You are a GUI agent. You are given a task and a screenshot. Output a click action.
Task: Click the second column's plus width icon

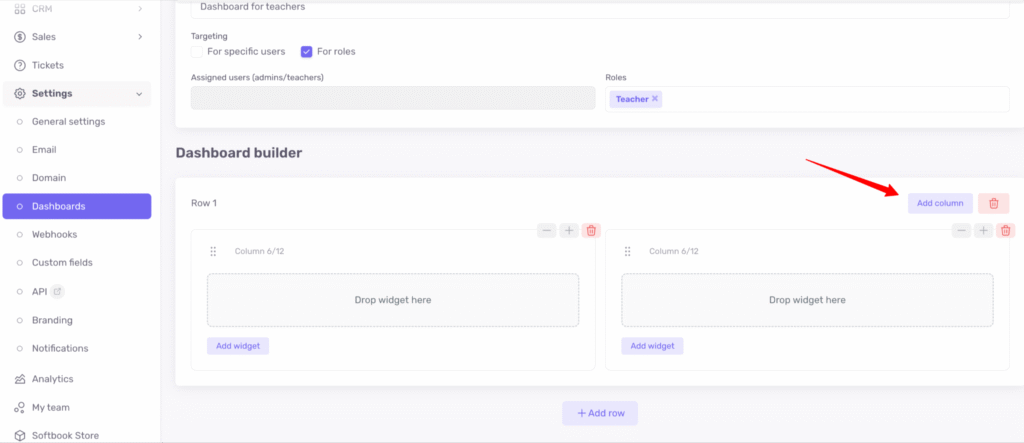click(984, 230)
